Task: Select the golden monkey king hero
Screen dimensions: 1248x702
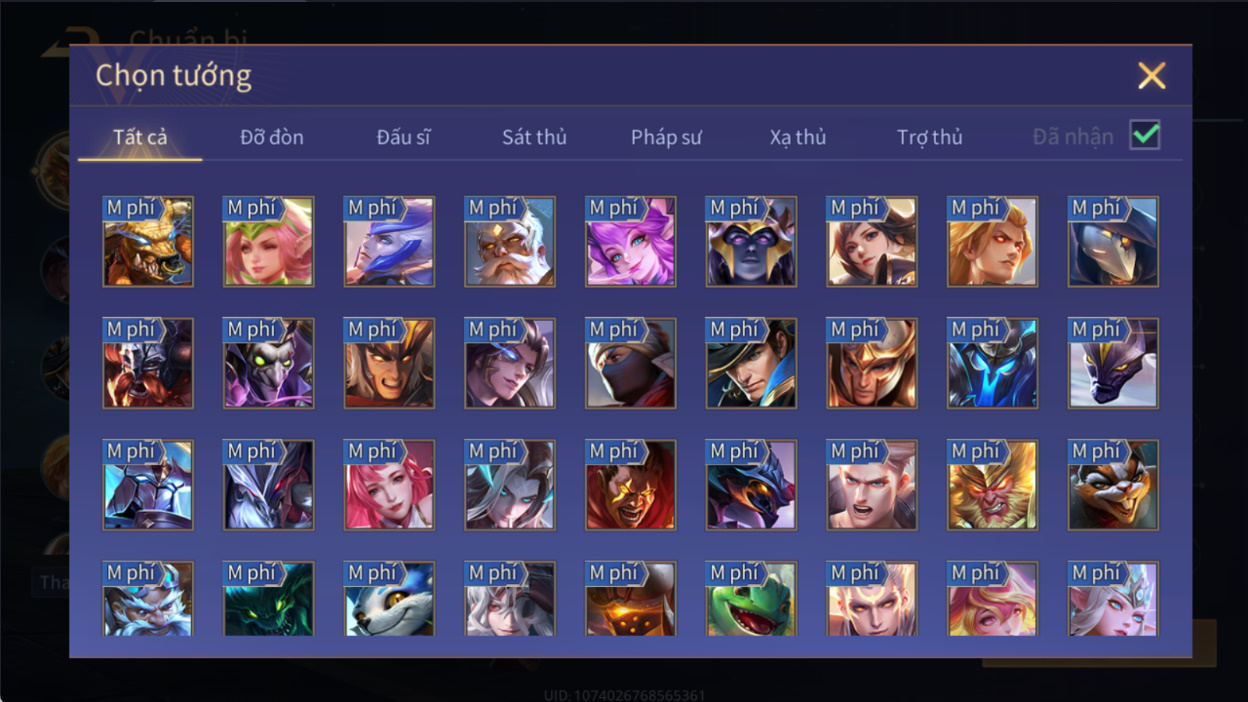Action: [x=992, y=486]
